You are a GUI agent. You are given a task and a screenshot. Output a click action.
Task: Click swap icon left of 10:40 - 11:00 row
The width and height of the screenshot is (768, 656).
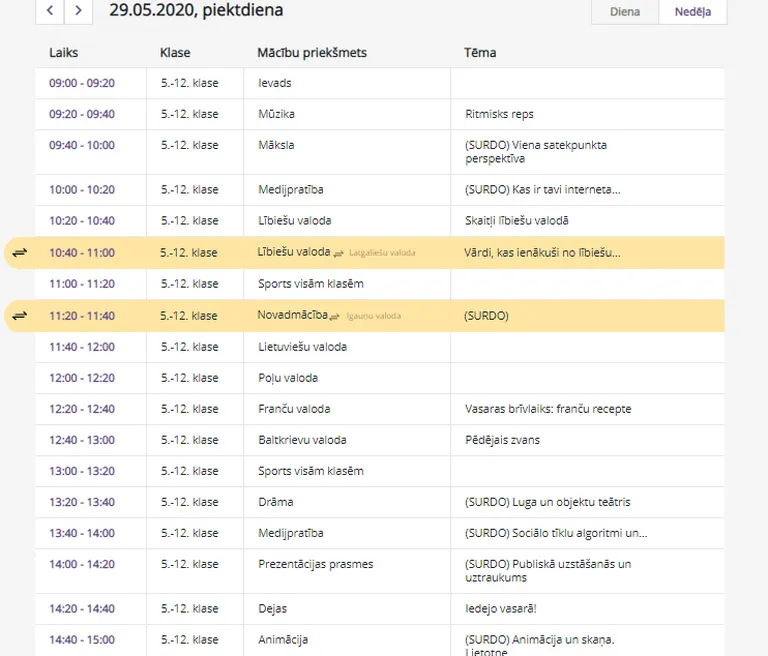(20, 253)
